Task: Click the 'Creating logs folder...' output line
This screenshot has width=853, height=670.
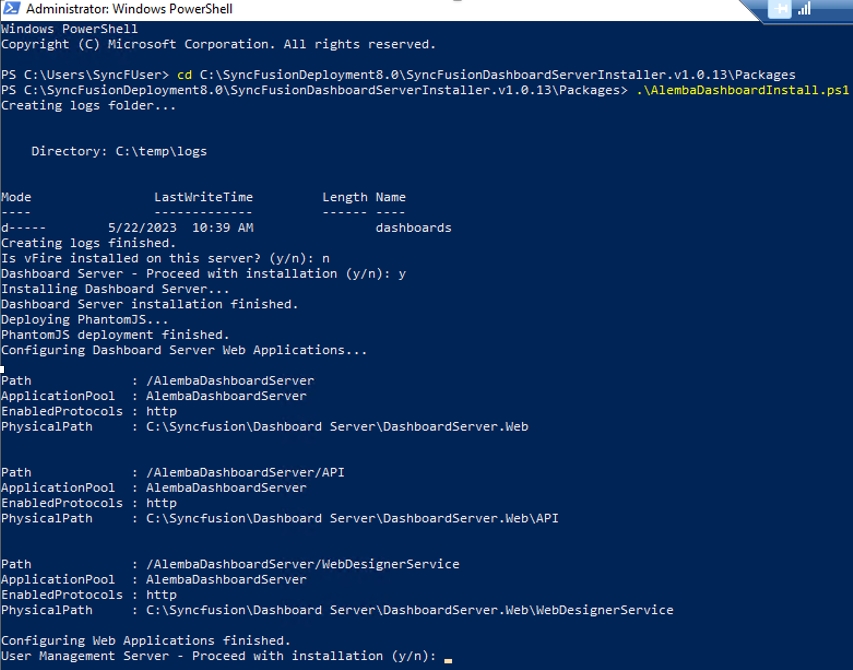Action: point(88,105)
